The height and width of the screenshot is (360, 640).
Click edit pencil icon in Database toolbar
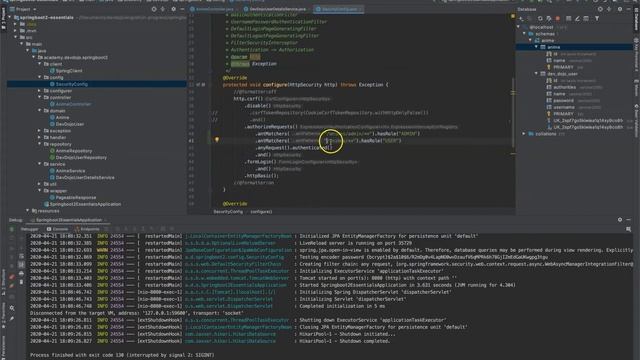coord(577,18)
